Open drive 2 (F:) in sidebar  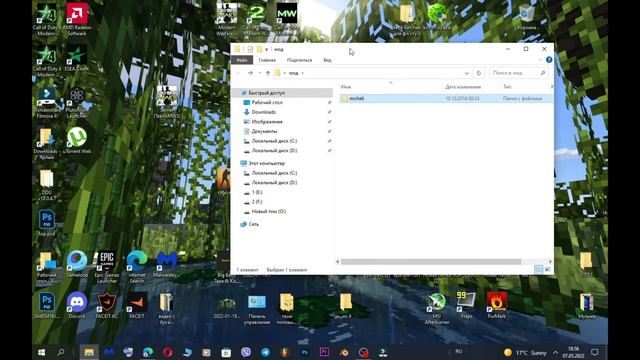[x=257, y=202]
